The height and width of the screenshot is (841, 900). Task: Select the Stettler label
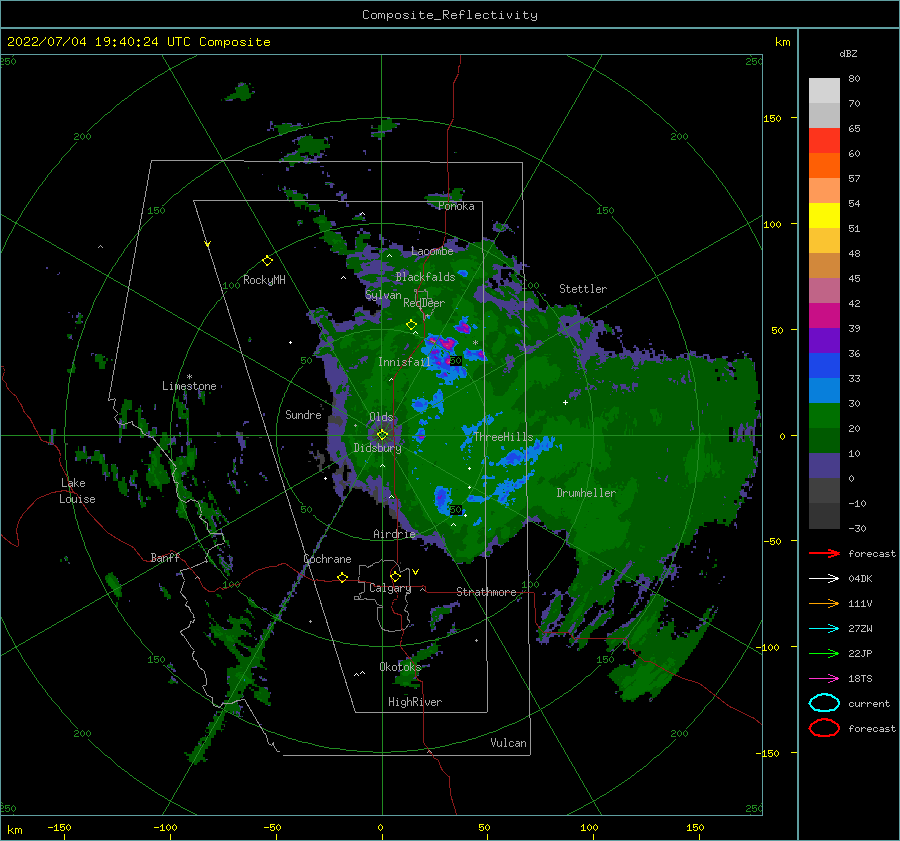coord(583,289)
